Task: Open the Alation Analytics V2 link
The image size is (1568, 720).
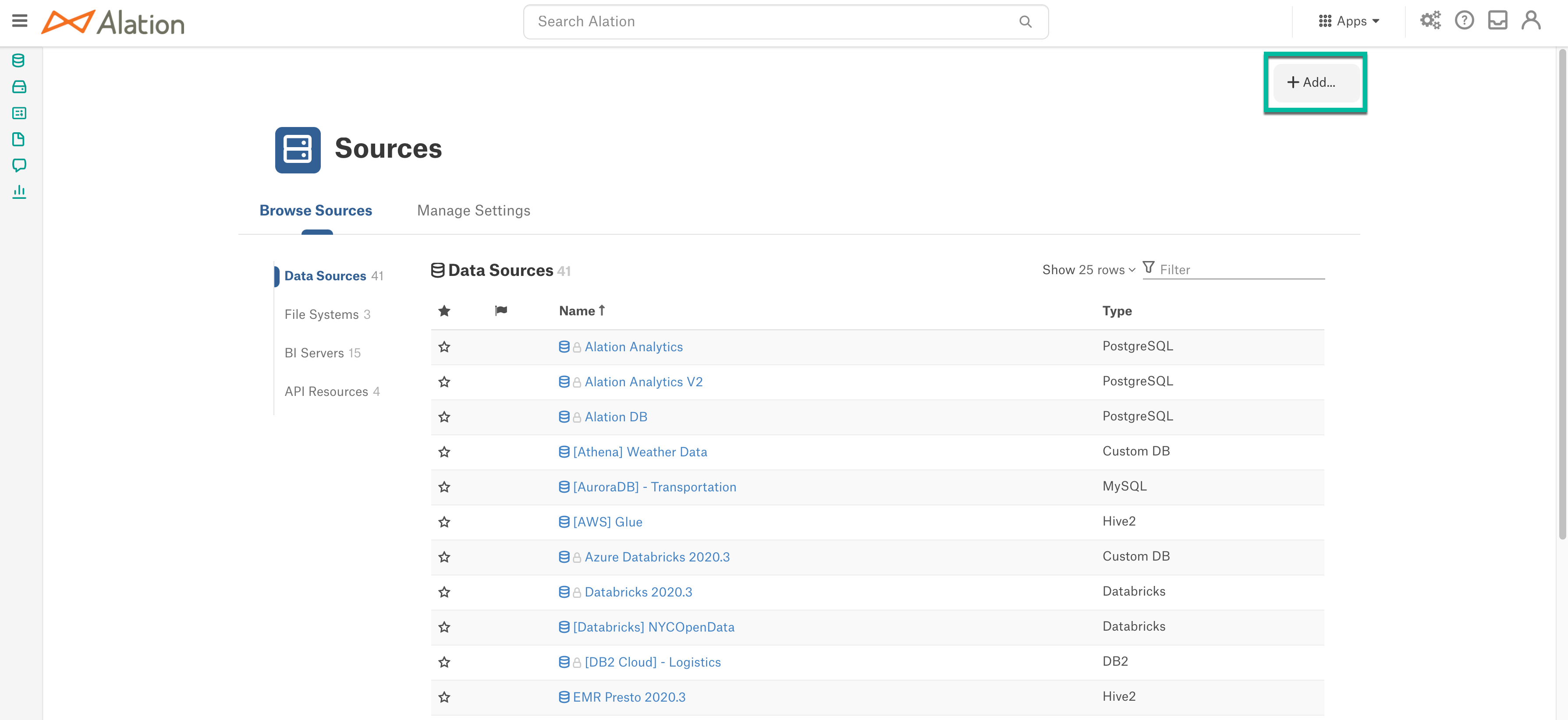Action: pyautogui.click(x=643, y=382)
